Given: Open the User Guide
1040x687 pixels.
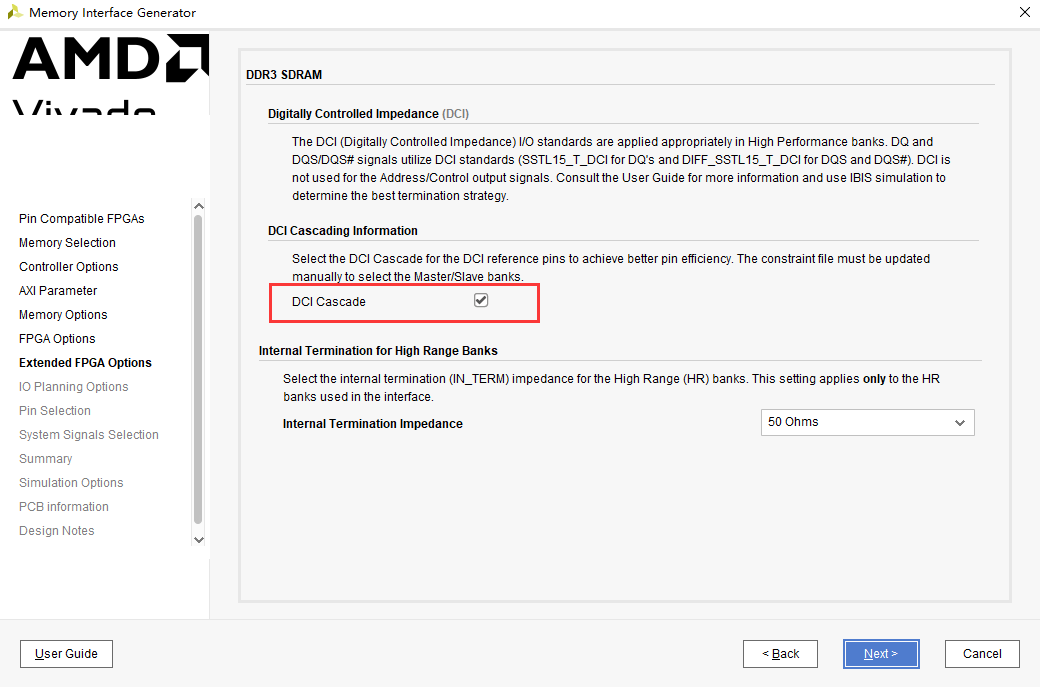Looking at the screenshot, I should [66, 654].
